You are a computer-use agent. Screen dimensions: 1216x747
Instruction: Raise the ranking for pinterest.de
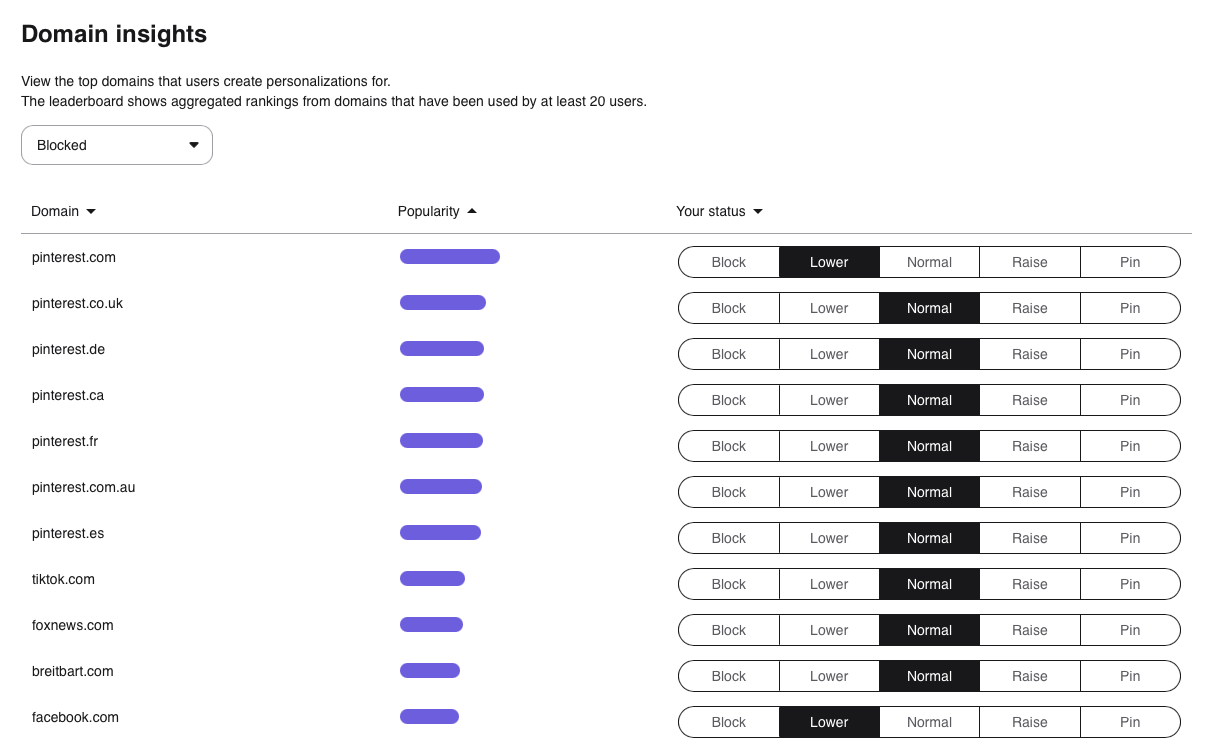coord(1029,353)
